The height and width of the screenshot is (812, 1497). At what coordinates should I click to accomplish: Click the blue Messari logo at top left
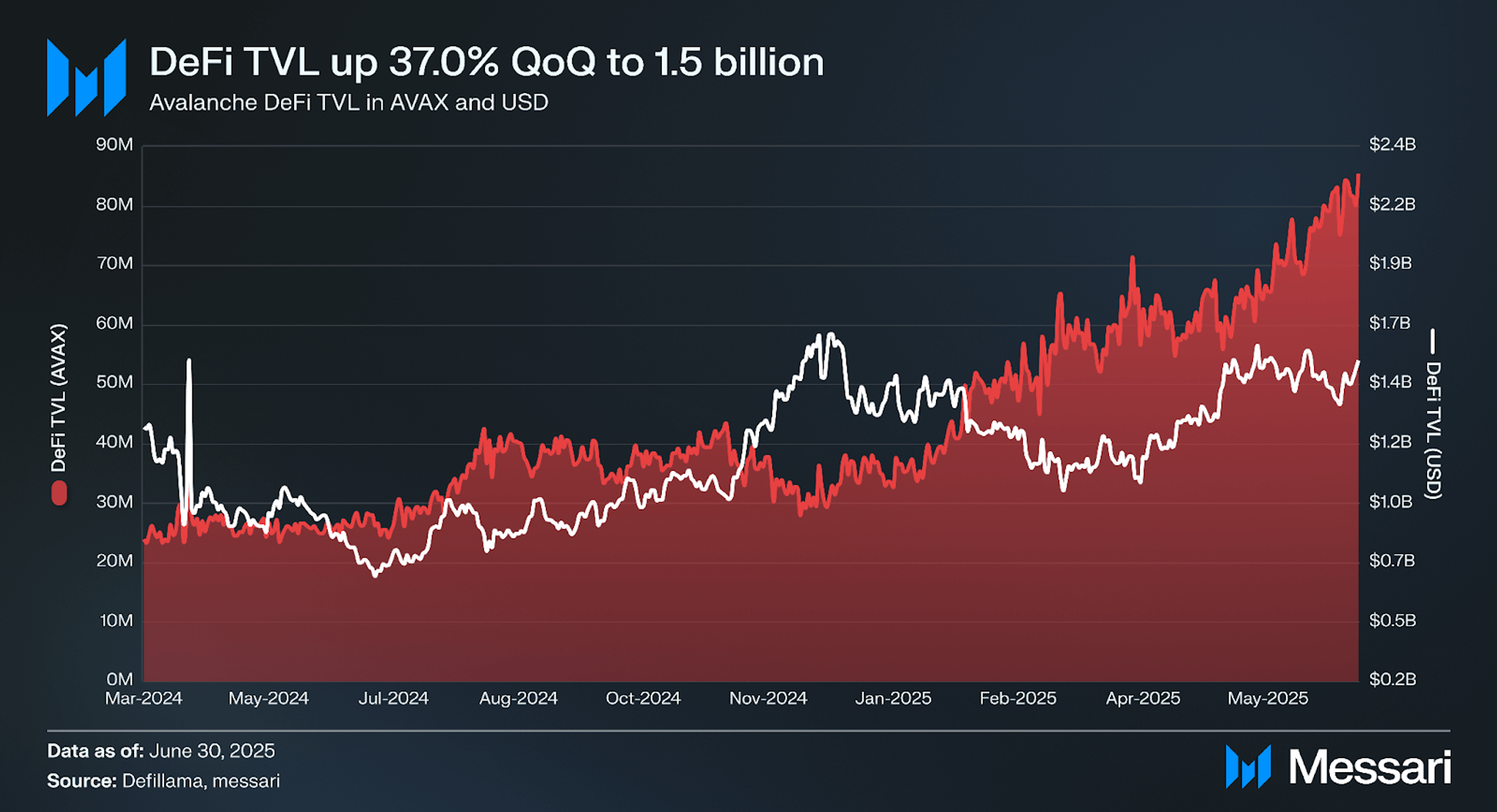pyautogui.click(x=86, y=78)
